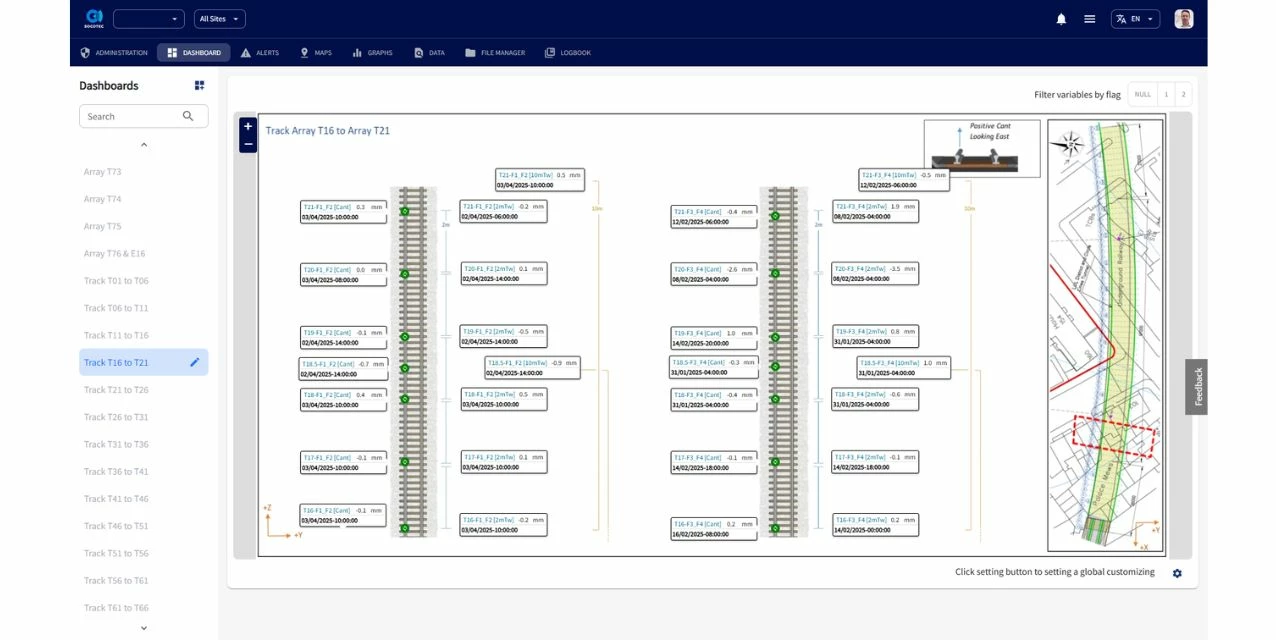
Task: Open the All Sites dropdown
Action: 219,19
